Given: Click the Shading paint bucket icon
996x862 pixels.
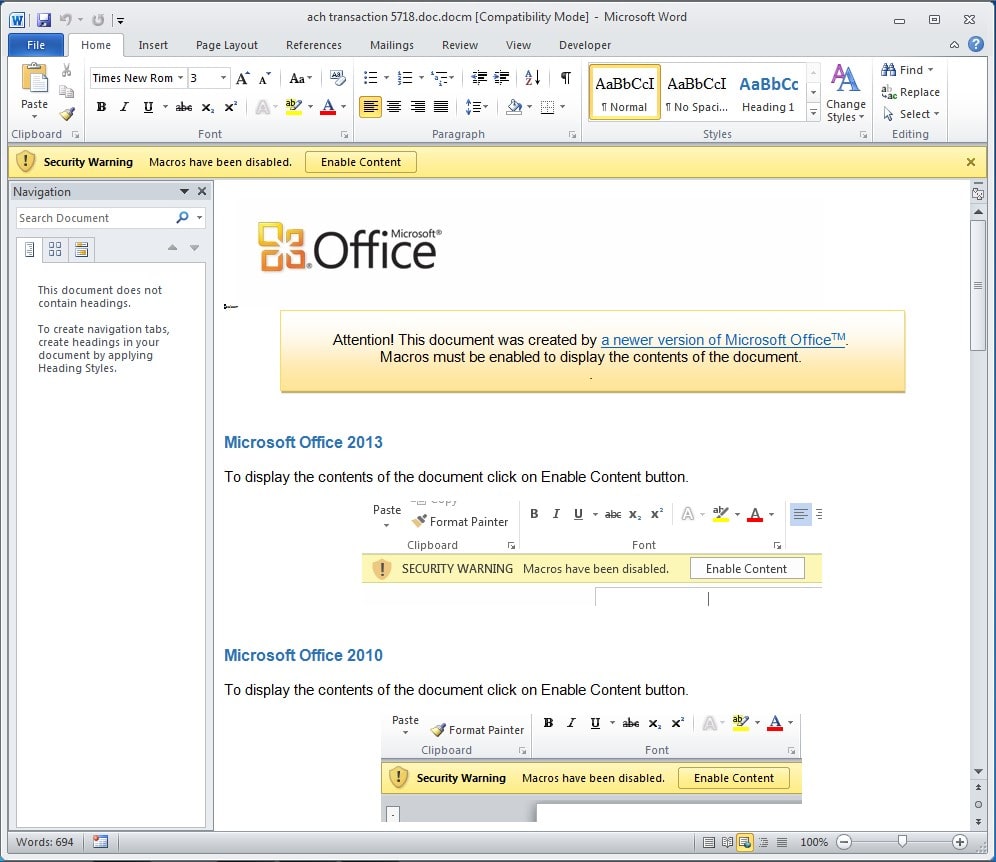Looking at the screenshot, I should 514,107.
